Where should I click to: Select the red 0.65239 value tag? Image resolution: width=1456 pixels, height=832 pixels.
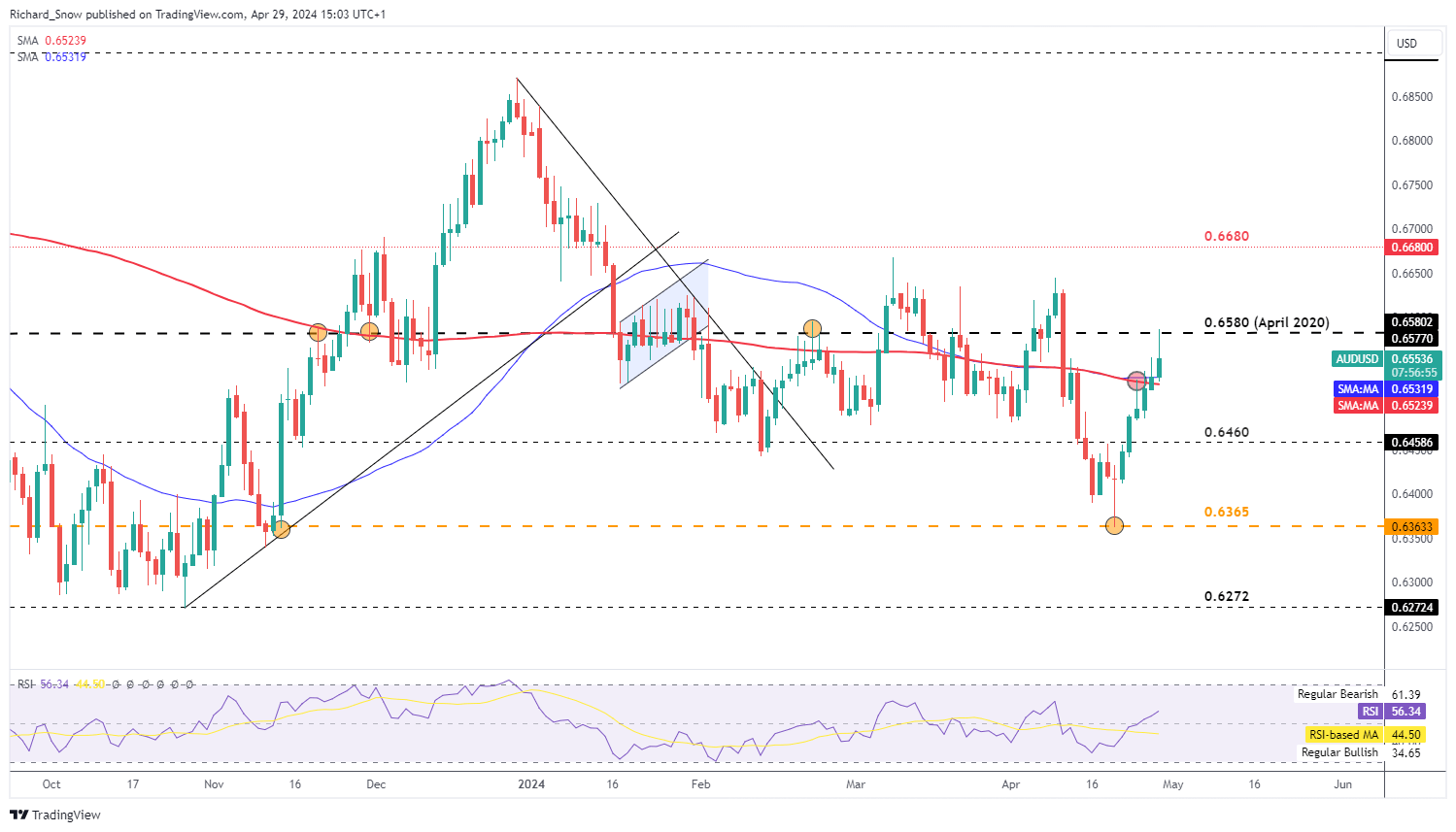coord(1412,406)
